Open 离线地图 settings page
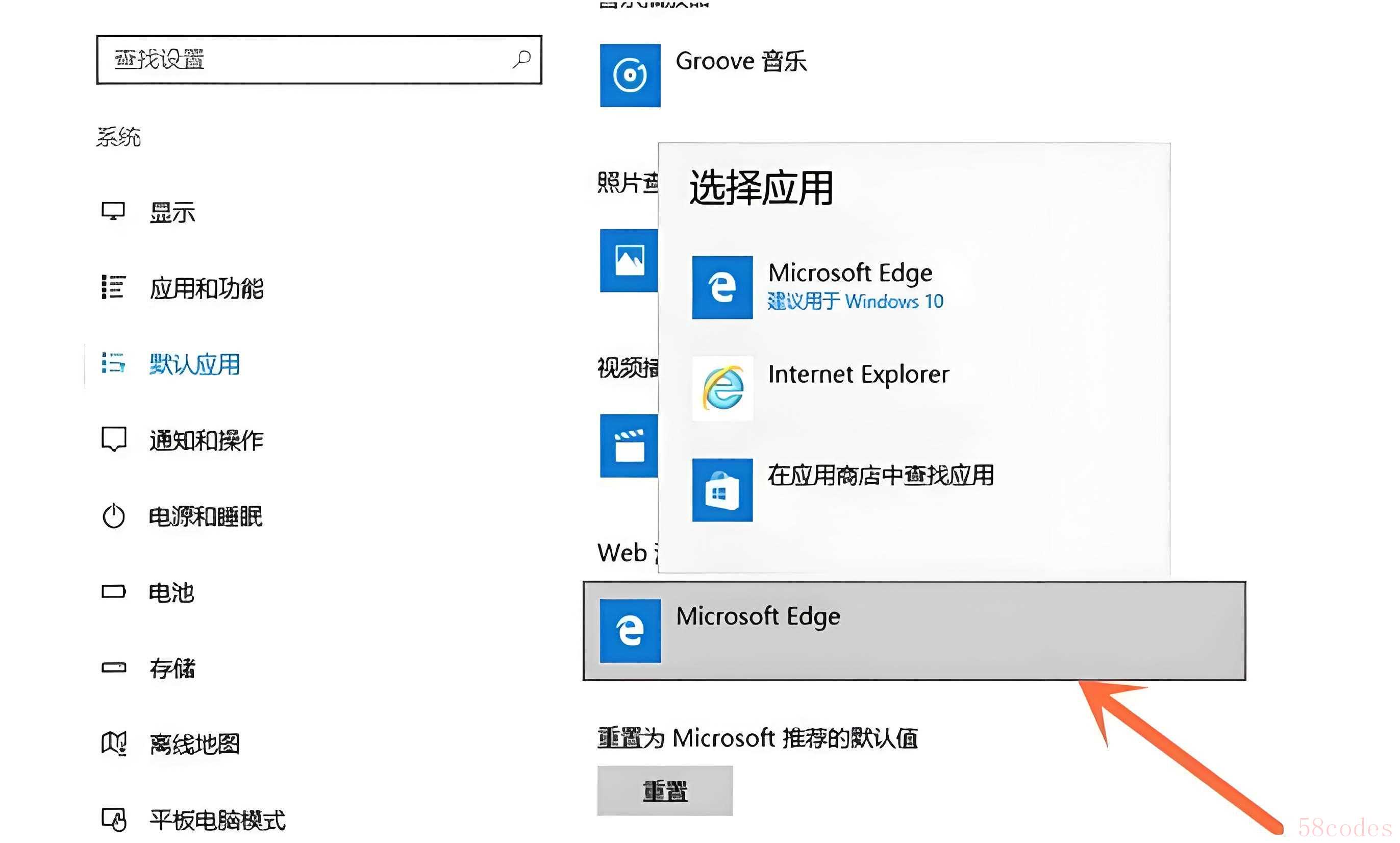Screen dimensions: 1400x843 [194, 744]
